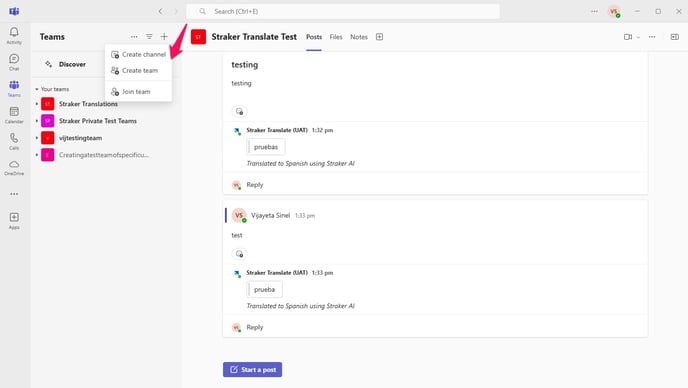
Task: Choose Join team from the menu
Action: (139, 92)
